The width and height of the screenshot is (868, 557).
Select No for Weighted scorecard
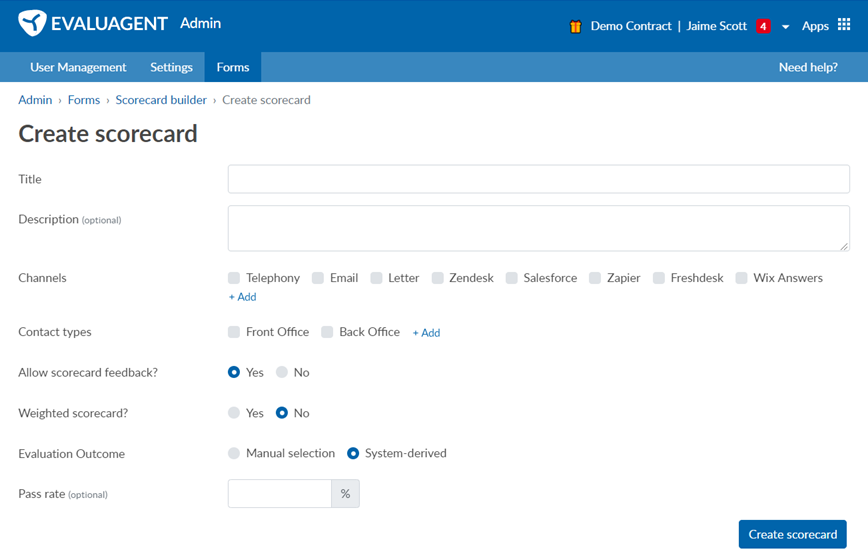point(282,412)
